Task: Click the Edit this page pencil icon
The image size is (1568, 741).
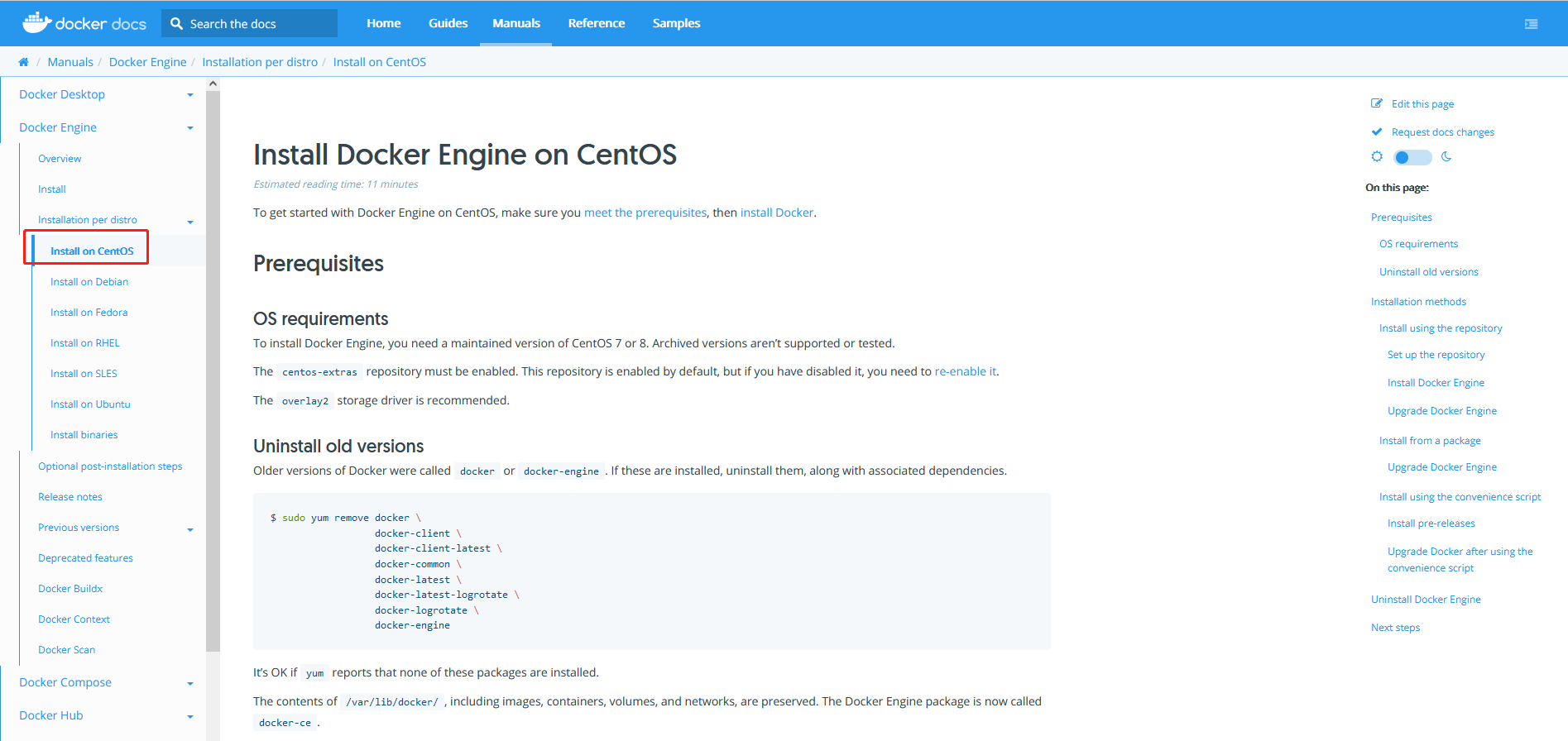Action: point(1377,103)
